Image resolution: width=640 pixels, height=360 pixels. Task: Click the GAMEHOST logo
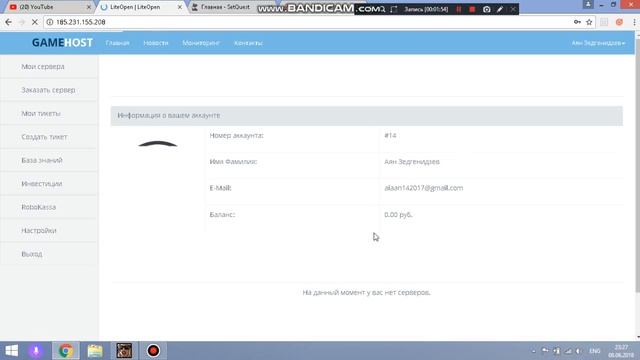(x=62, y=43)
